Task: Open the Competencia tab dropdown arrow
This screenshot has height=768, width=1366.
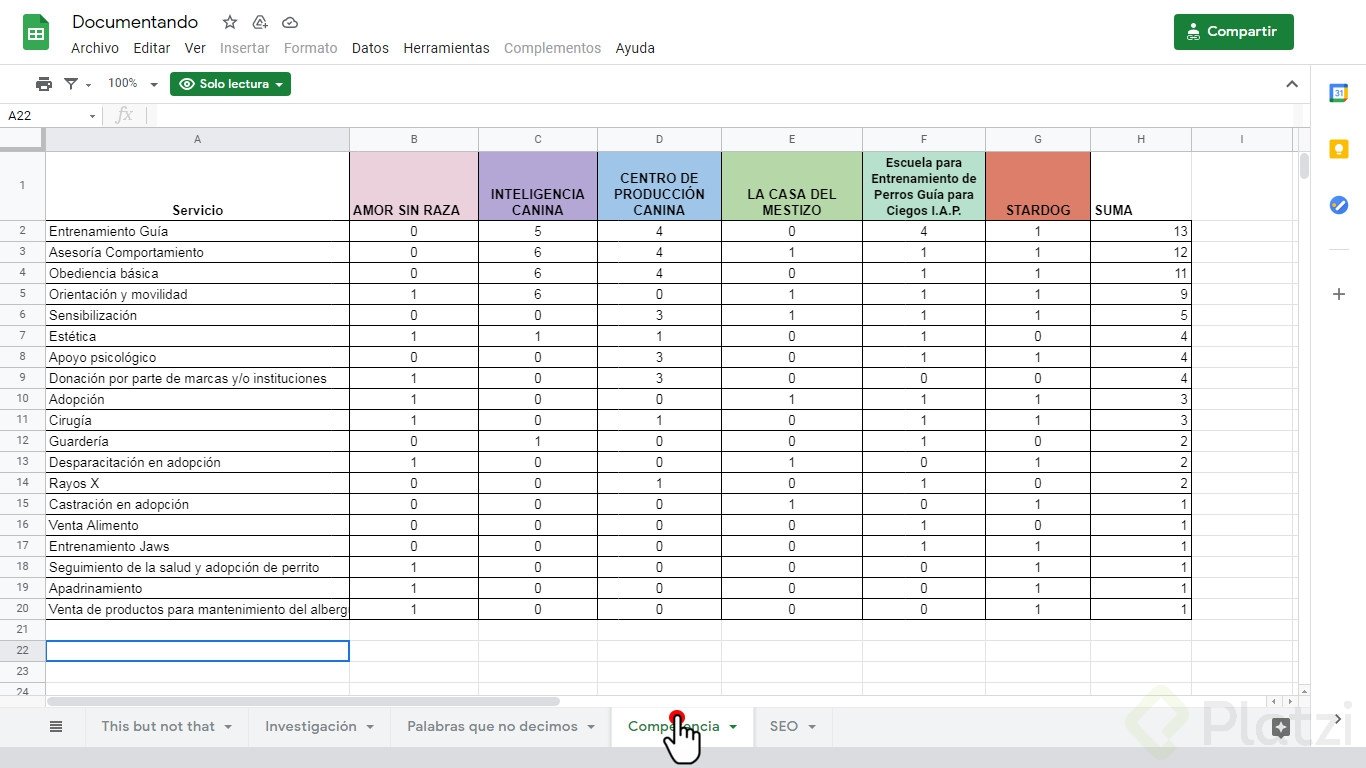Action: pyautogui.click(x=733, y=727)
